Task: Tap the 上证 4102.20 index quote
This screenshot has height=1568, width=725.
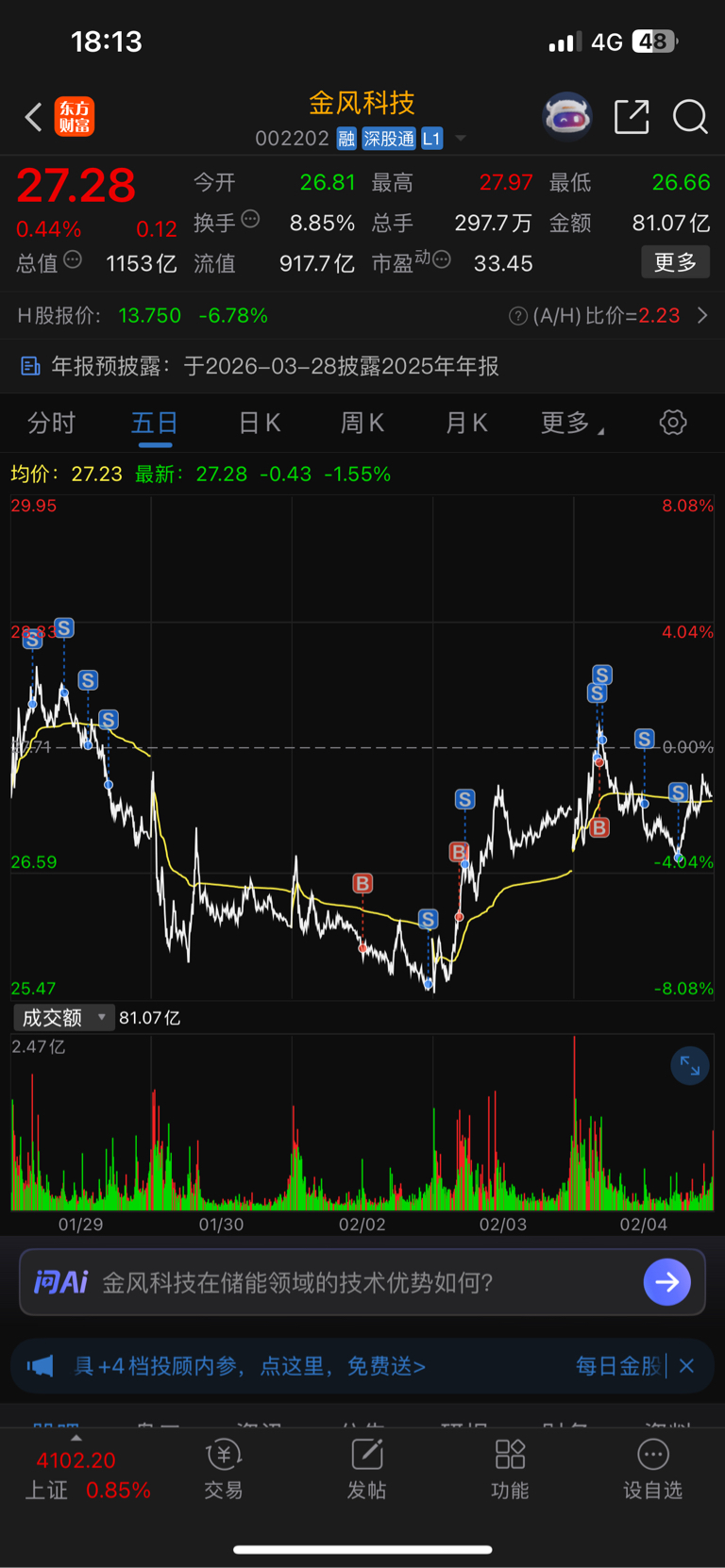Action: point(76,1460)
